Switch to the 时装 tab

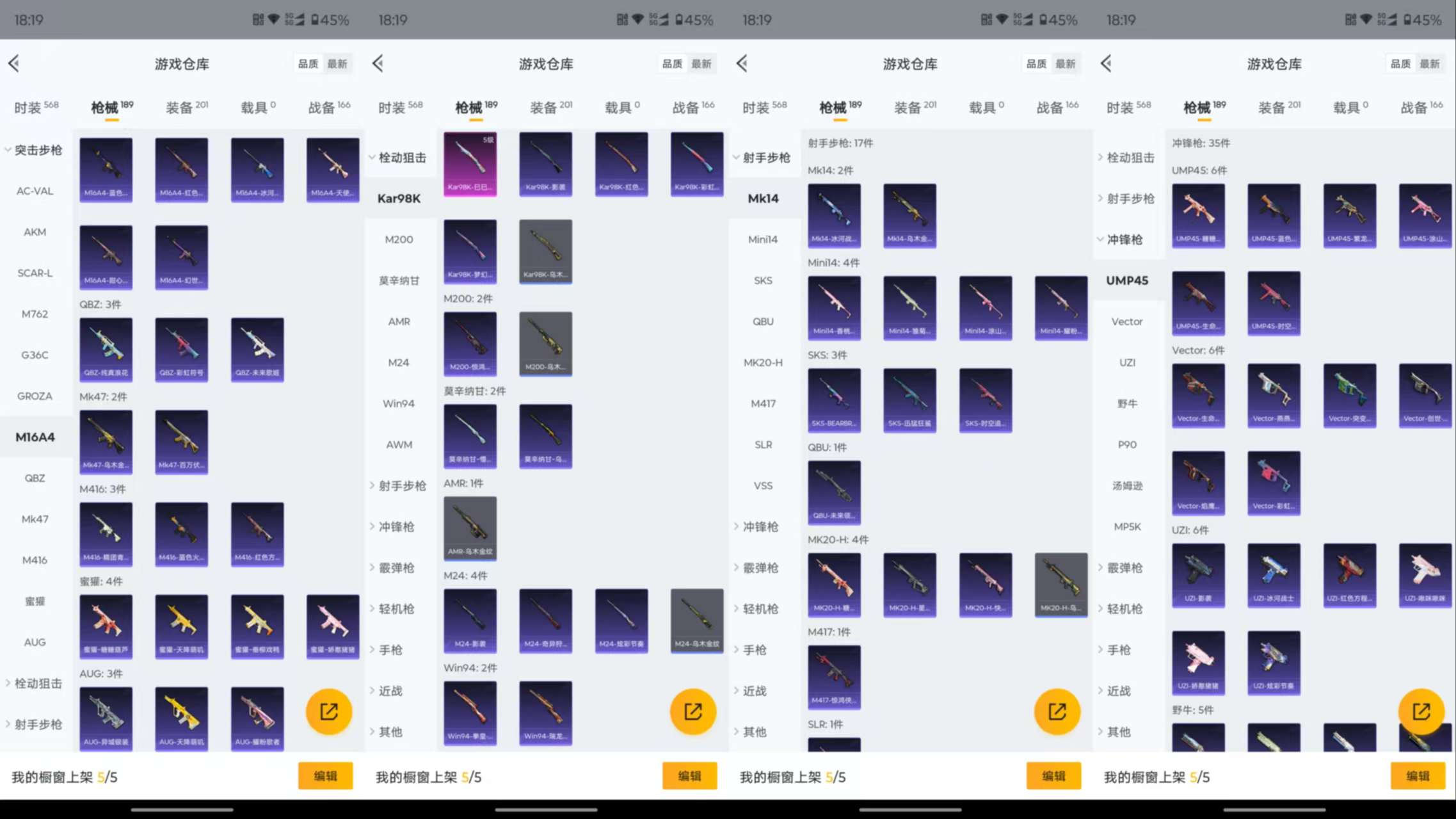pyautogui.click(x=33, y=107)
